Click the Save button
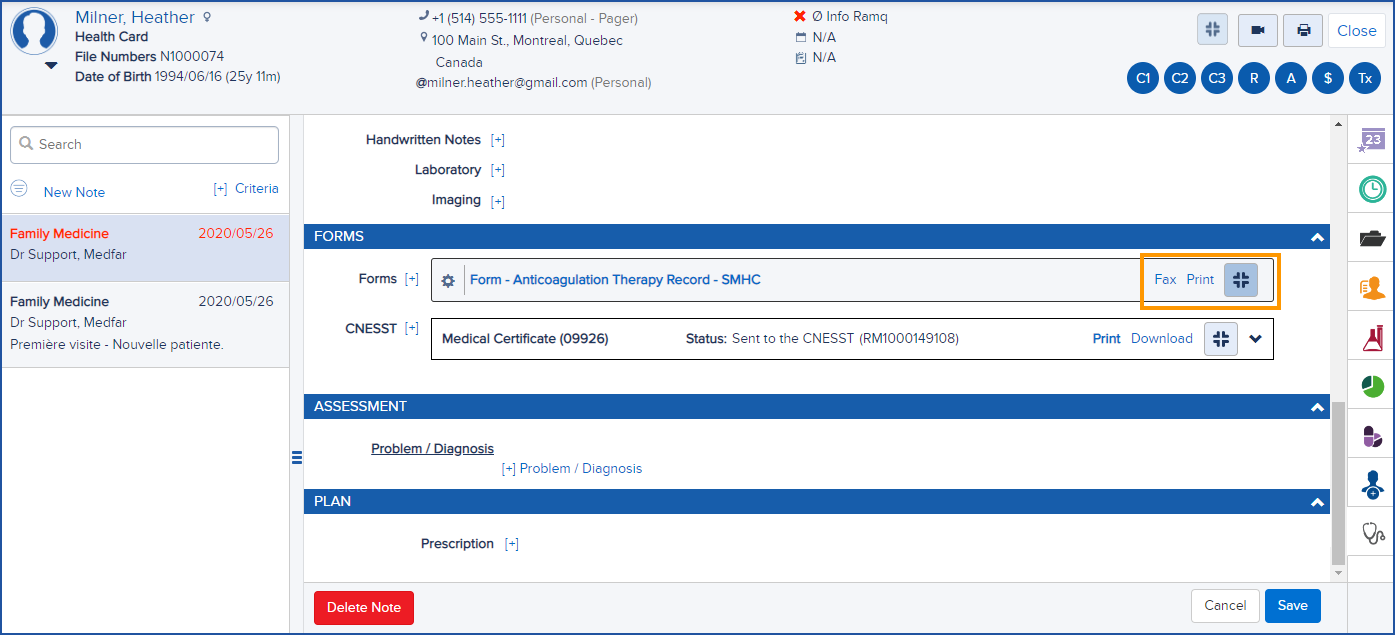The width and height of the screenshot is (1395, 635). point(1292,605)
